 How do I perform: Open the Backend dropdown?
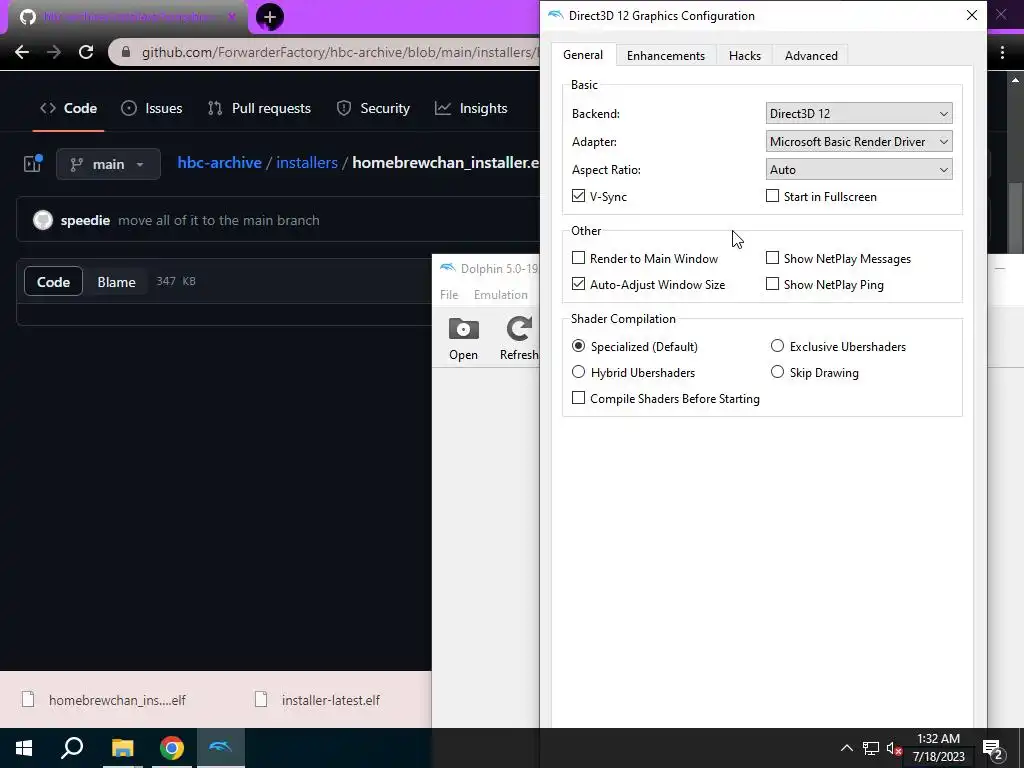pos(859,114)
